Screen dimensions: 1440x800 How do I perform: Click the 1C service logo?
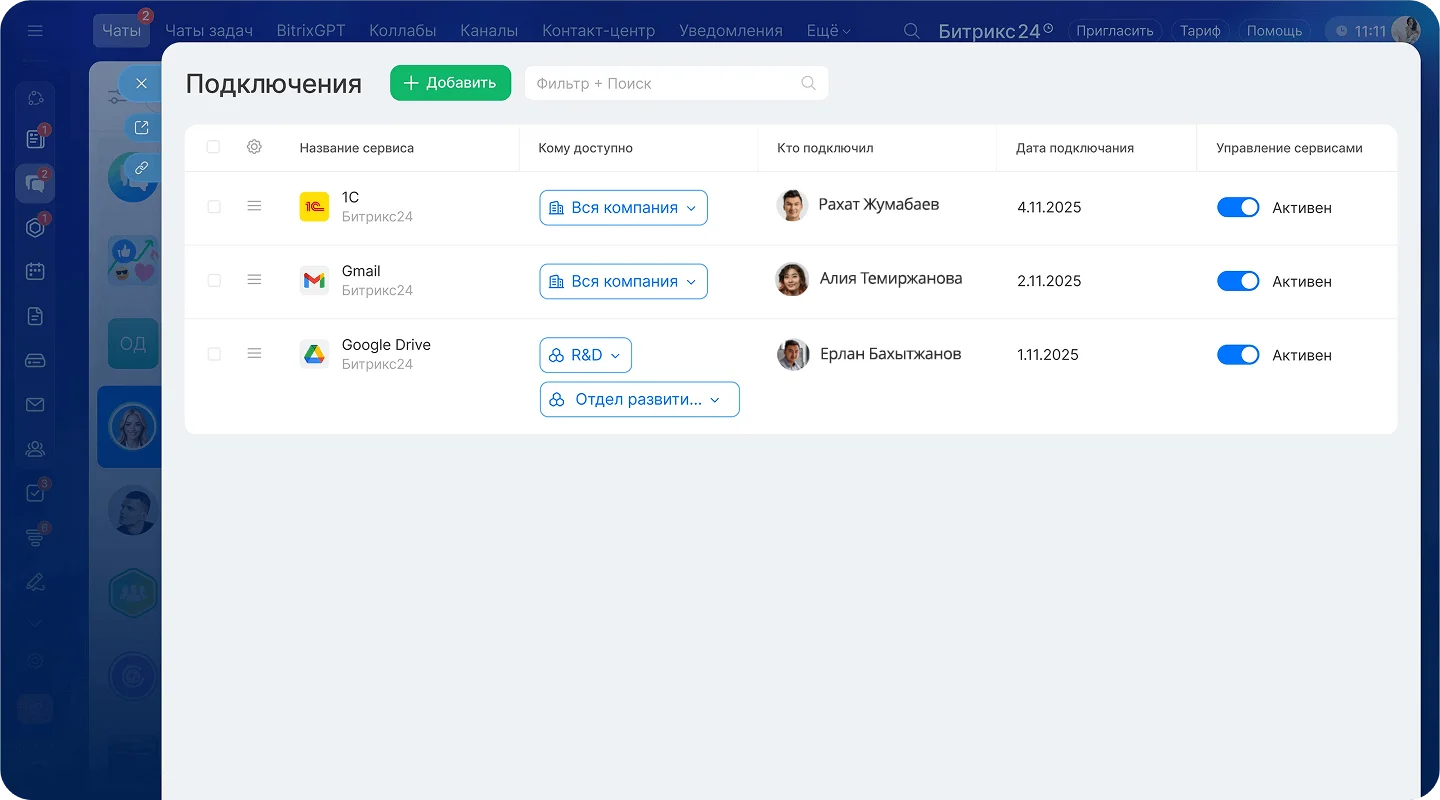point(314,207)
